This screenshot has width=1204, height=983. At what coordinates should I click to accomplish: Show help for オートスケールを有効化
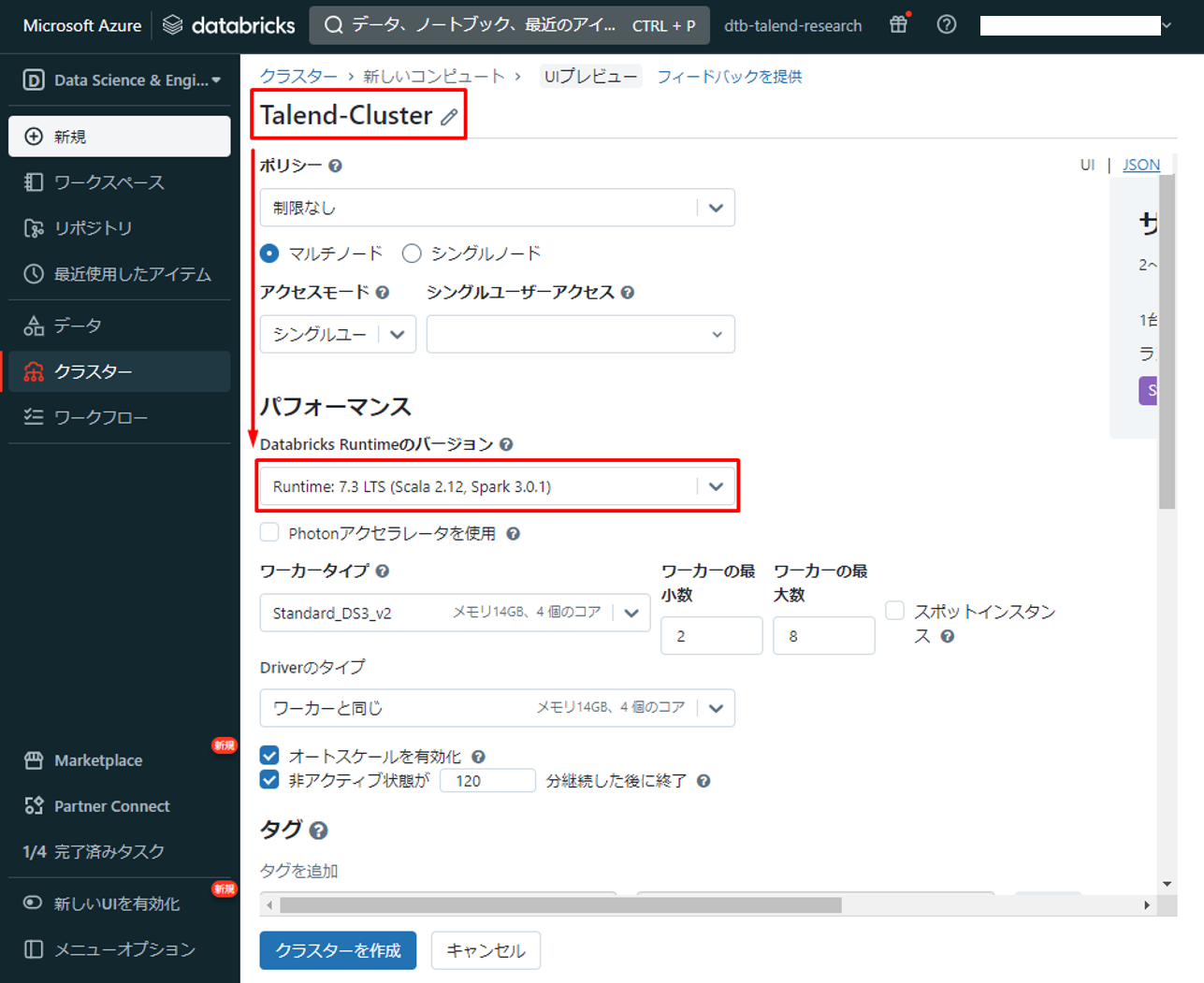pos(478,757)
